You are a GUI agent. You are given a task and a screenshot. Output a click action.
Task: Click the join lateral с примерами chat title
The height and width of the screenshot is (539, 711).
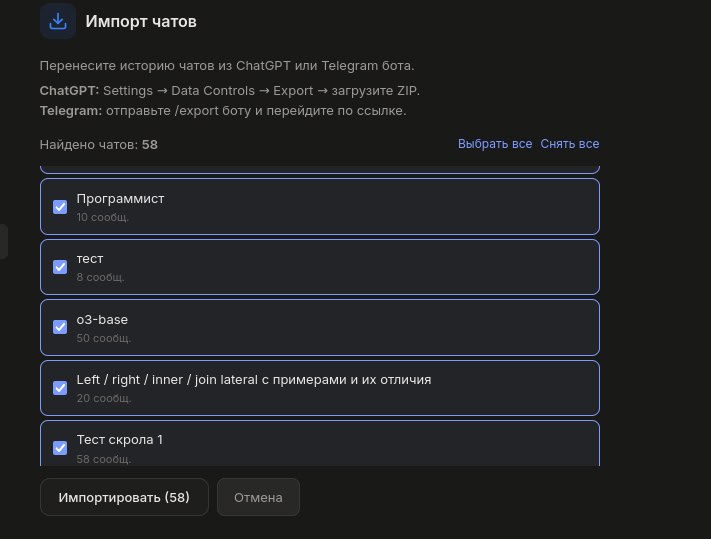[x=253, y=380]
